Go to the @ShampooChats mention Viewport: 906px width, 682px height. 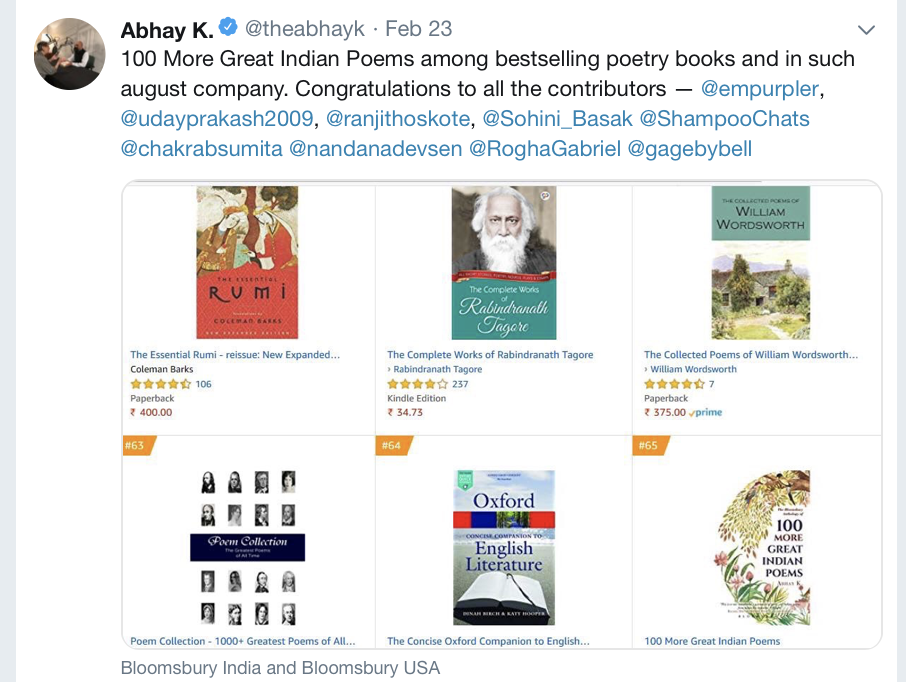(724, 119)
